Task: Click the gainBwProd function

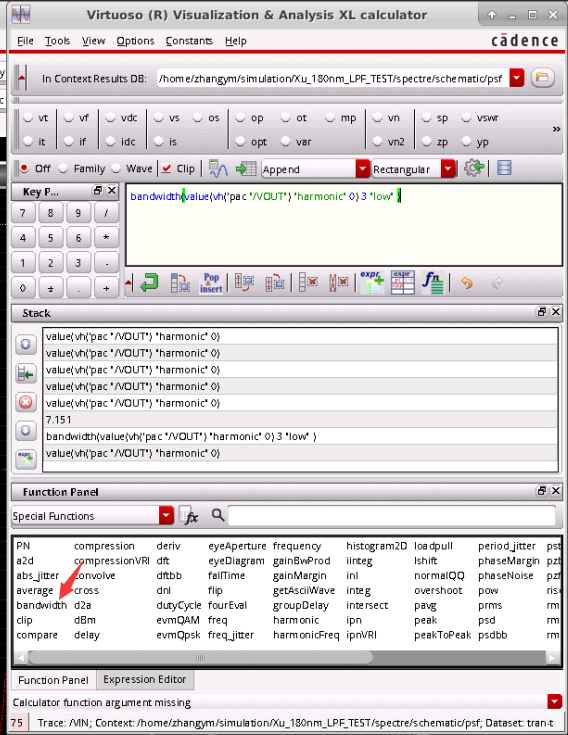Action: [302, 561]
